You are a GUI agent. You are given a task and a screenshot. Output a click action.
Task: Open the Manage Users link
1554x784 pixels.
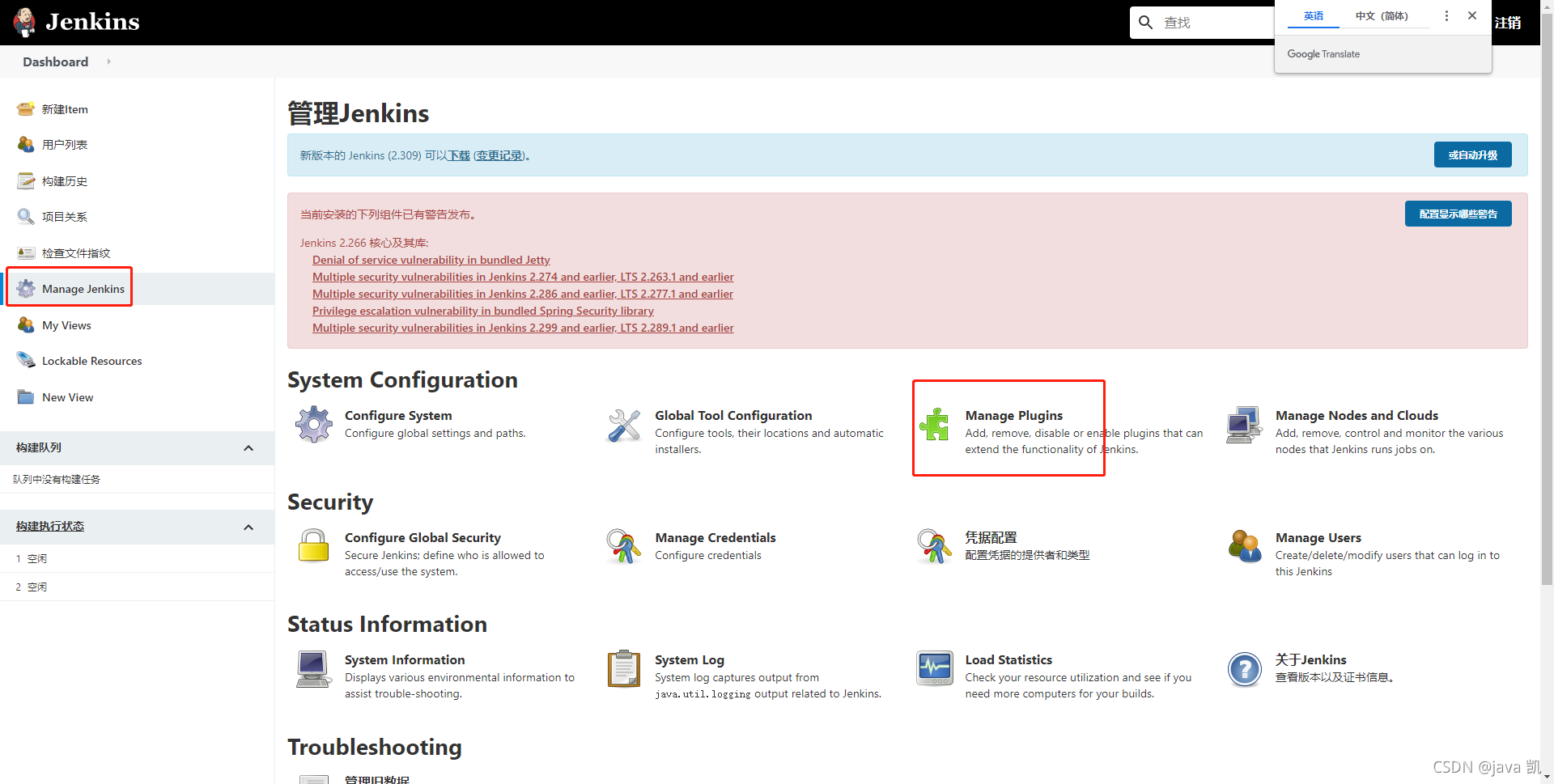tap(1318, 537)
